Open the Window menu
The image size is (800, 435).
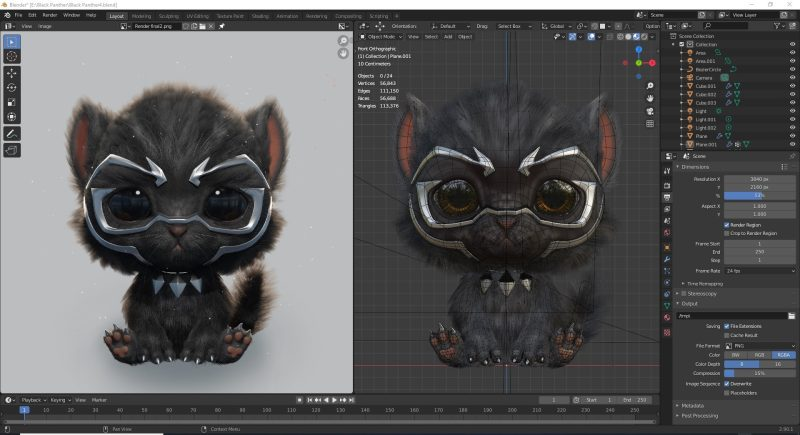71,15
